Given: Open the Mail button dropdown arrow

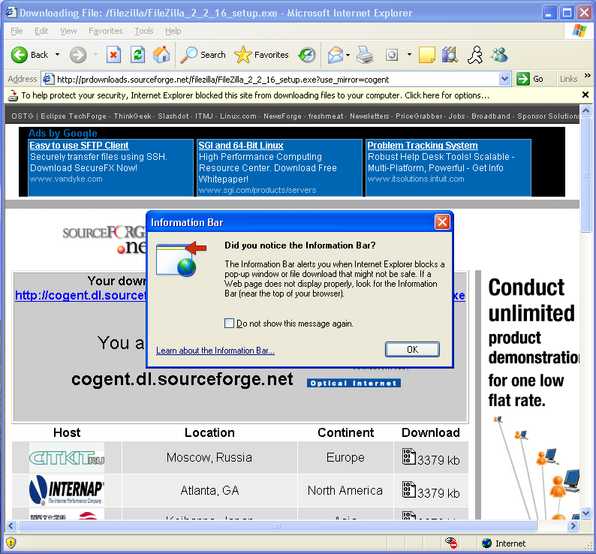Looking at the screenshot, I should click(347, 55).
